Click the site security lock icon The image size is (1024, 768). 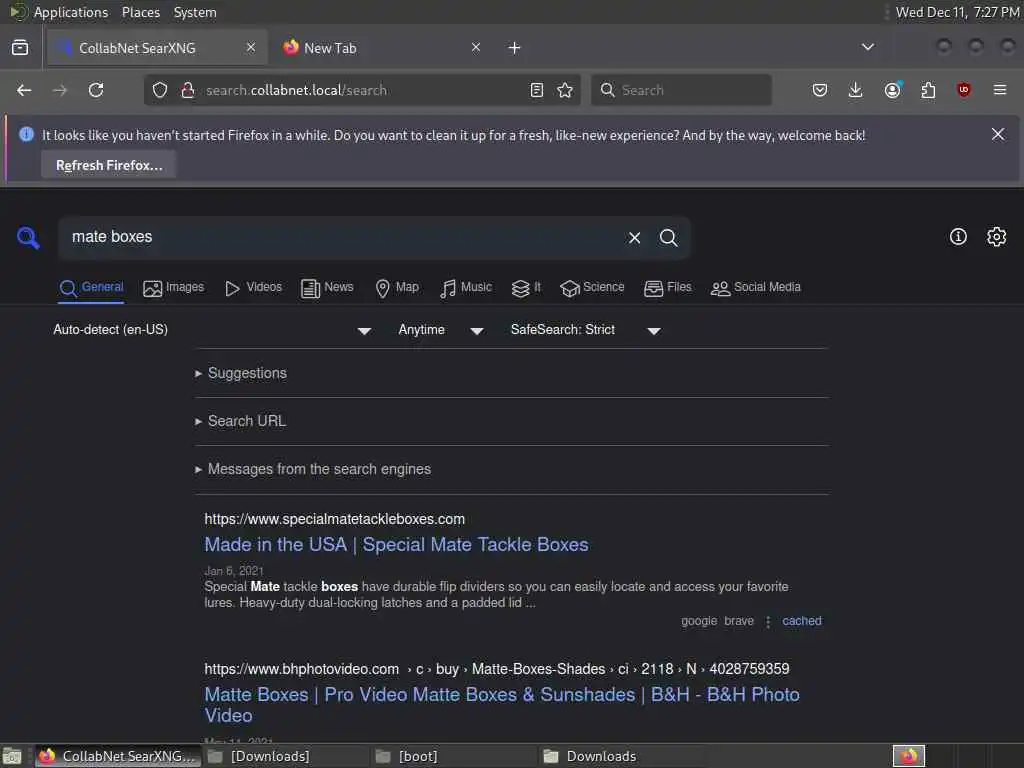pyautogui.click(x=188, y=90)
